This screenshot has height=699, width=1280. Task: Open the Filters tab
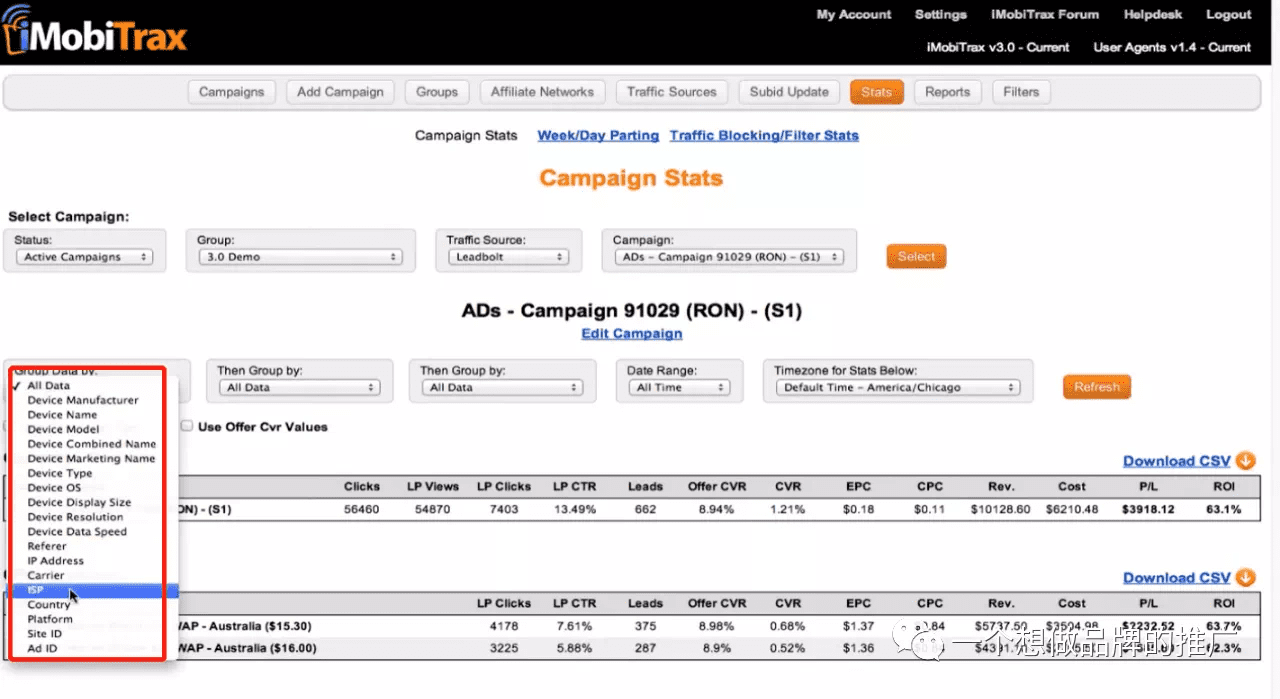click(1021, 92)
